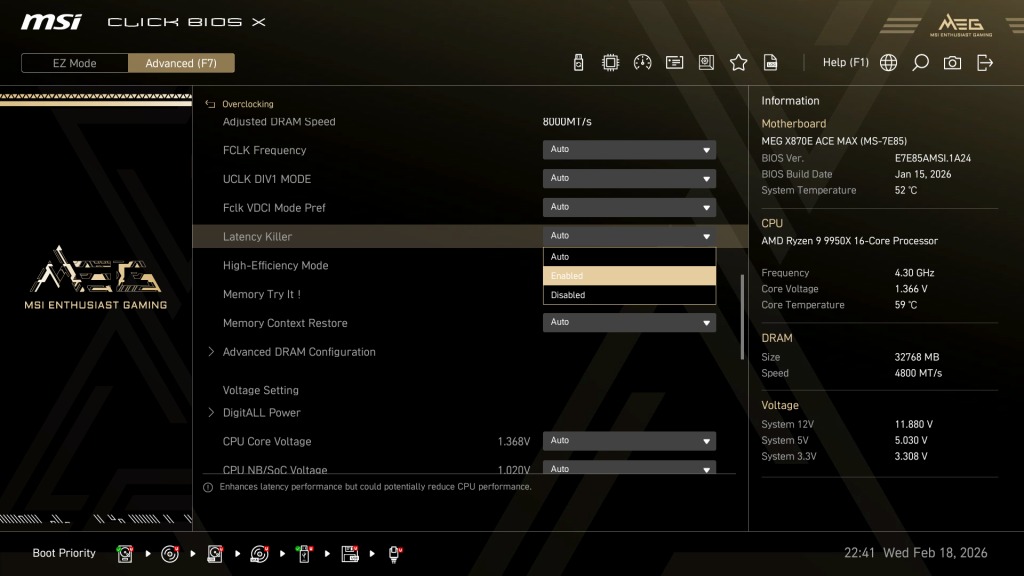The height and width of the screenshot is (576, 1024).
Task: Click the CPU frequency value 4.30 GHz
Action: 914,273
